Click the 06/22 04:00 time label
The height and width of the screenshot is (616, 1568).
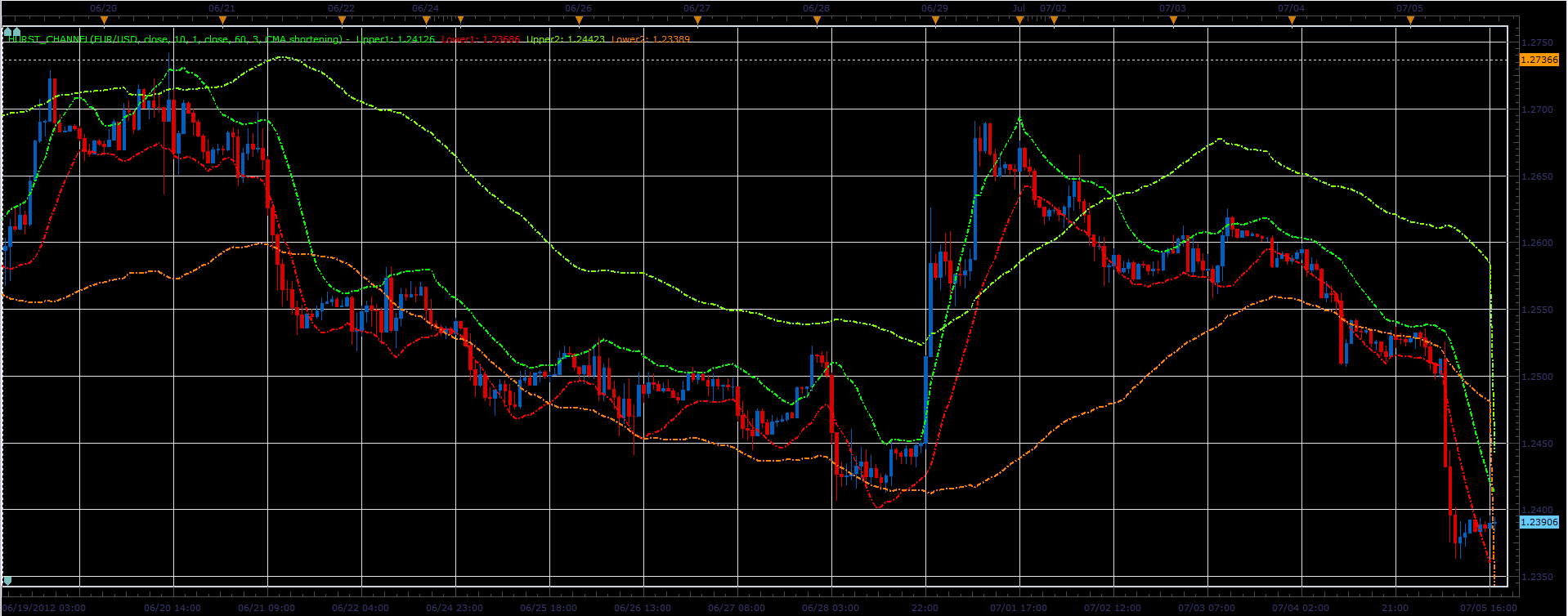(x=361, y=608)
